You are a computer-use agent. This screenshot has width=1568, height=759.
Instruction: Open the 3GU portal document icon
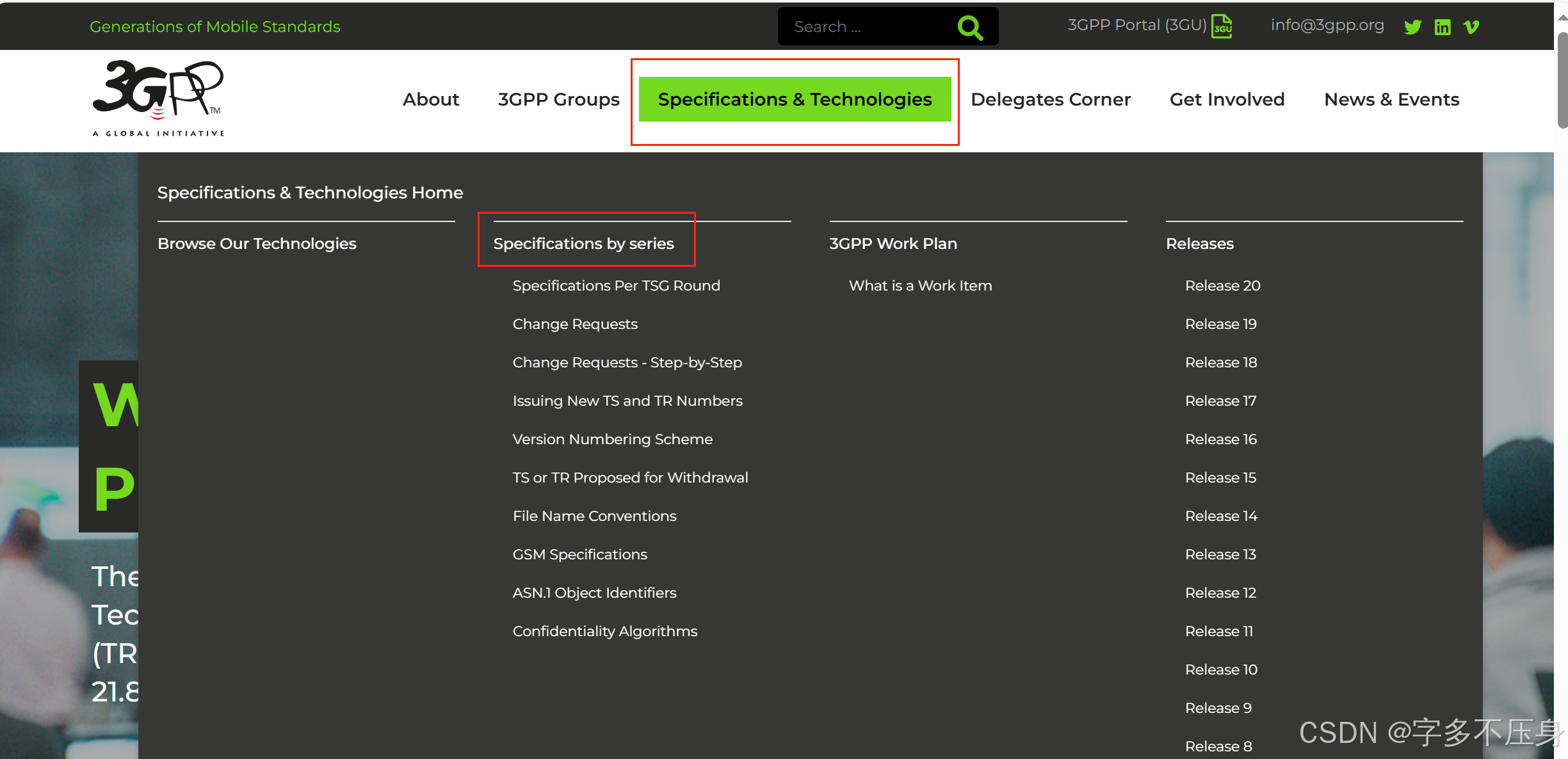pyautogui.click(x=1222, y=26)
